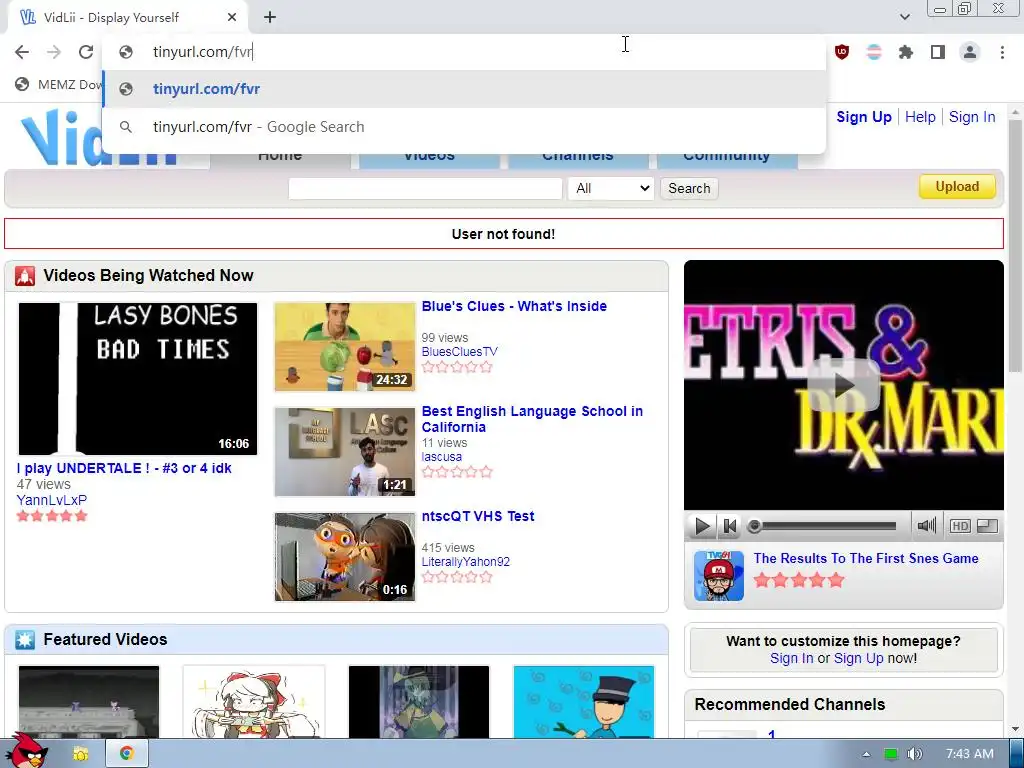This screenshot has height=768, width=1024.
Task: Open the extensions puzzle-piece menu
Action: [906, 52]
